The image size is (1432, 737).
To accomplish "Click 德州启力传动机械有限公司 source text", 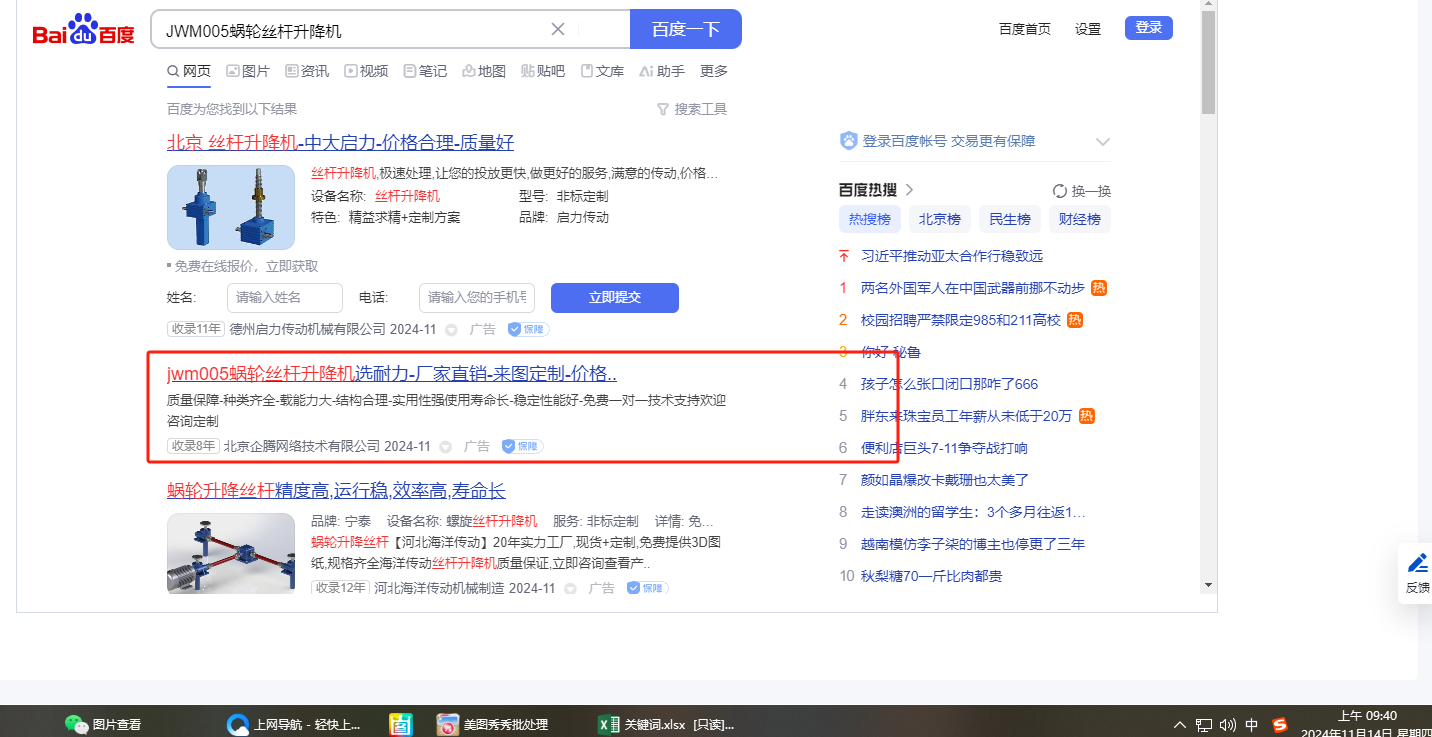I will 307,329.
